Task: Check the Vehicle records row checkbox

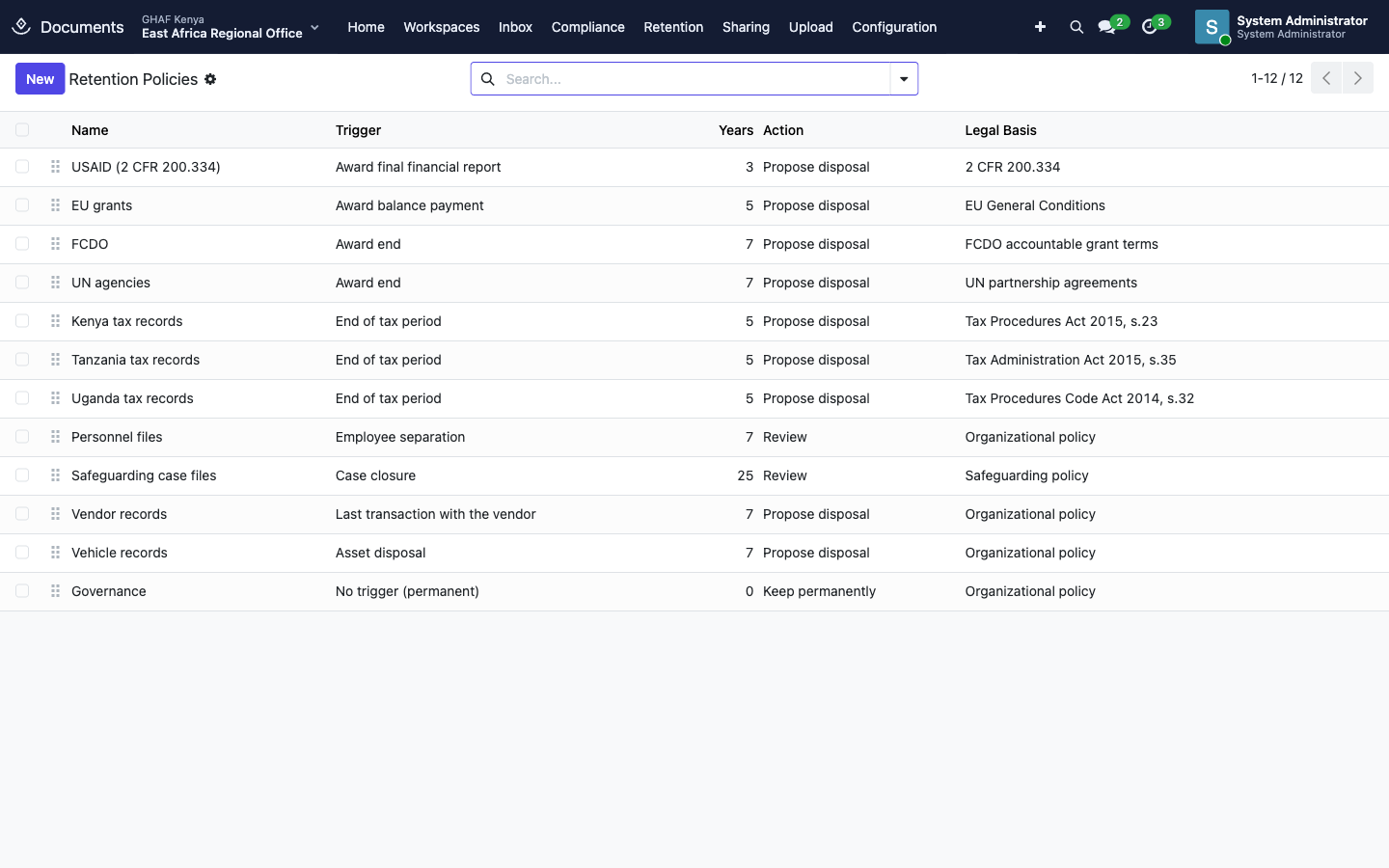Action: [22, 553]
